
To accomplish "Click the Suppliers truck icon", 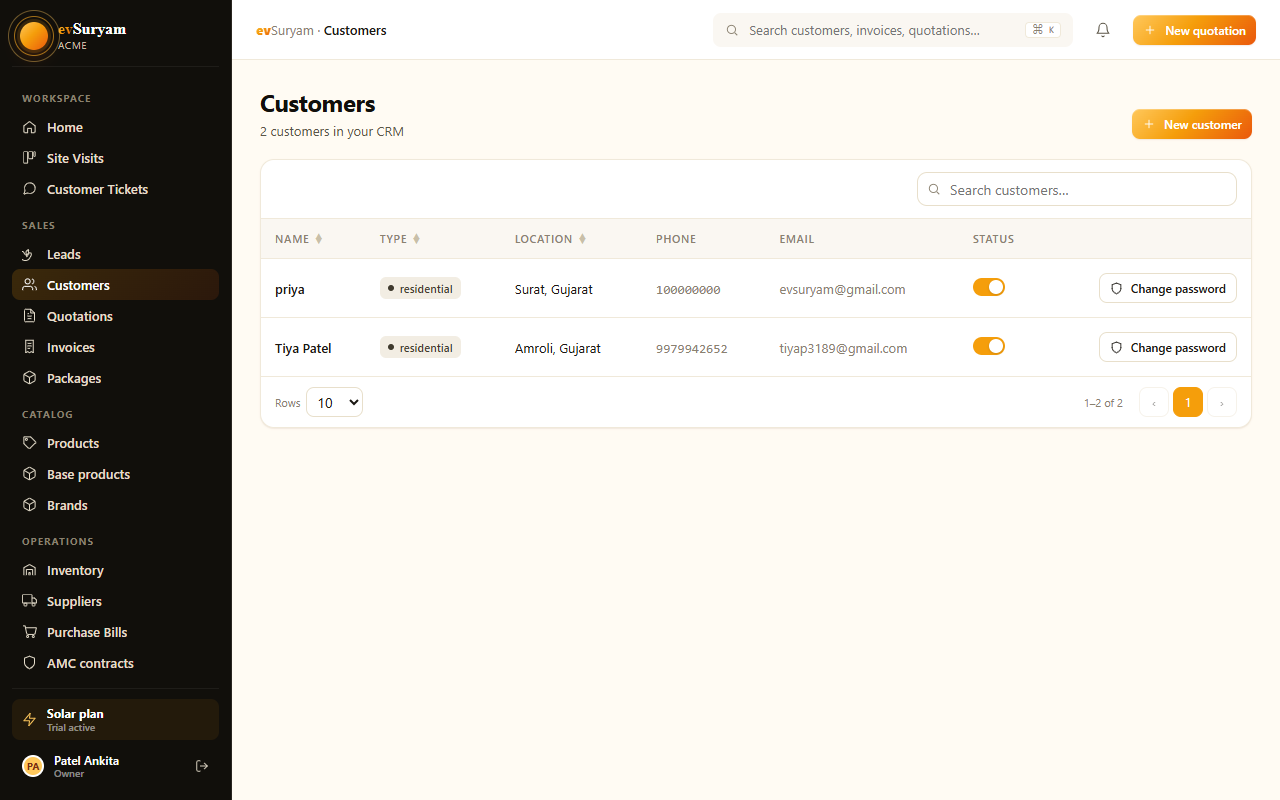I will 30,601.
